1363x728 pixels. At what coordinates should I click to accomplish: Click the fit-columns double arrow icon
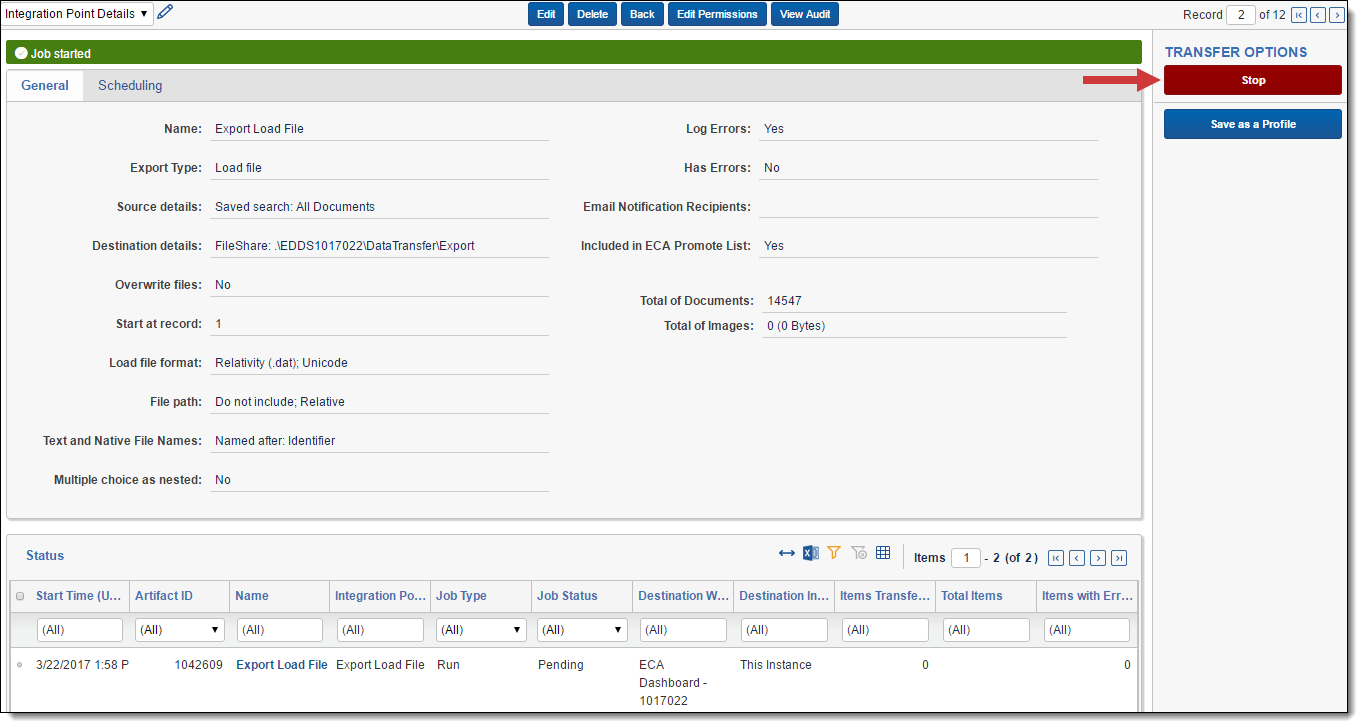(x=787, y=554)
